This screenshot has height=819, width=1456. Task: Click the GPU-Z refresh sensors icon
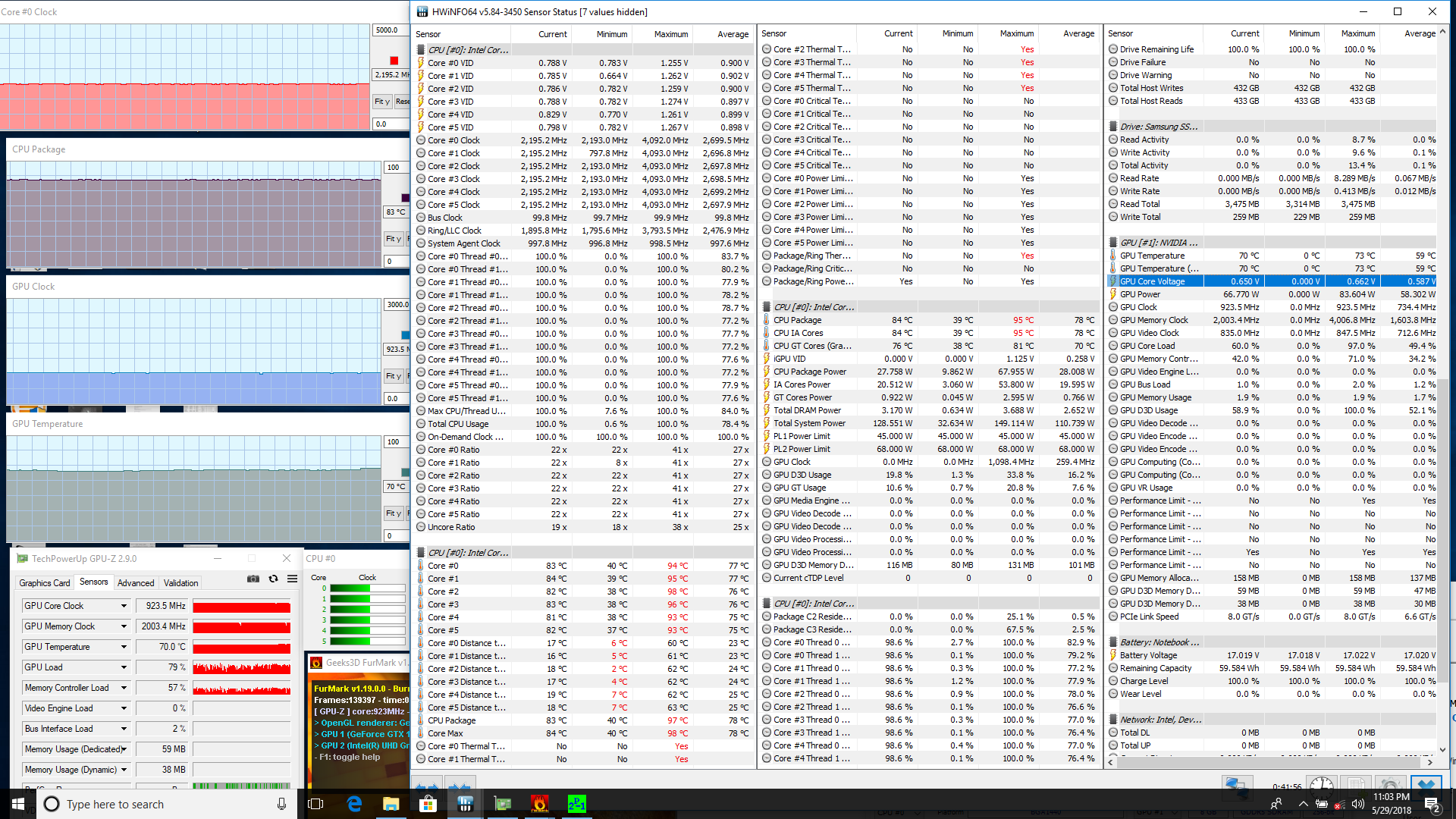273,579
